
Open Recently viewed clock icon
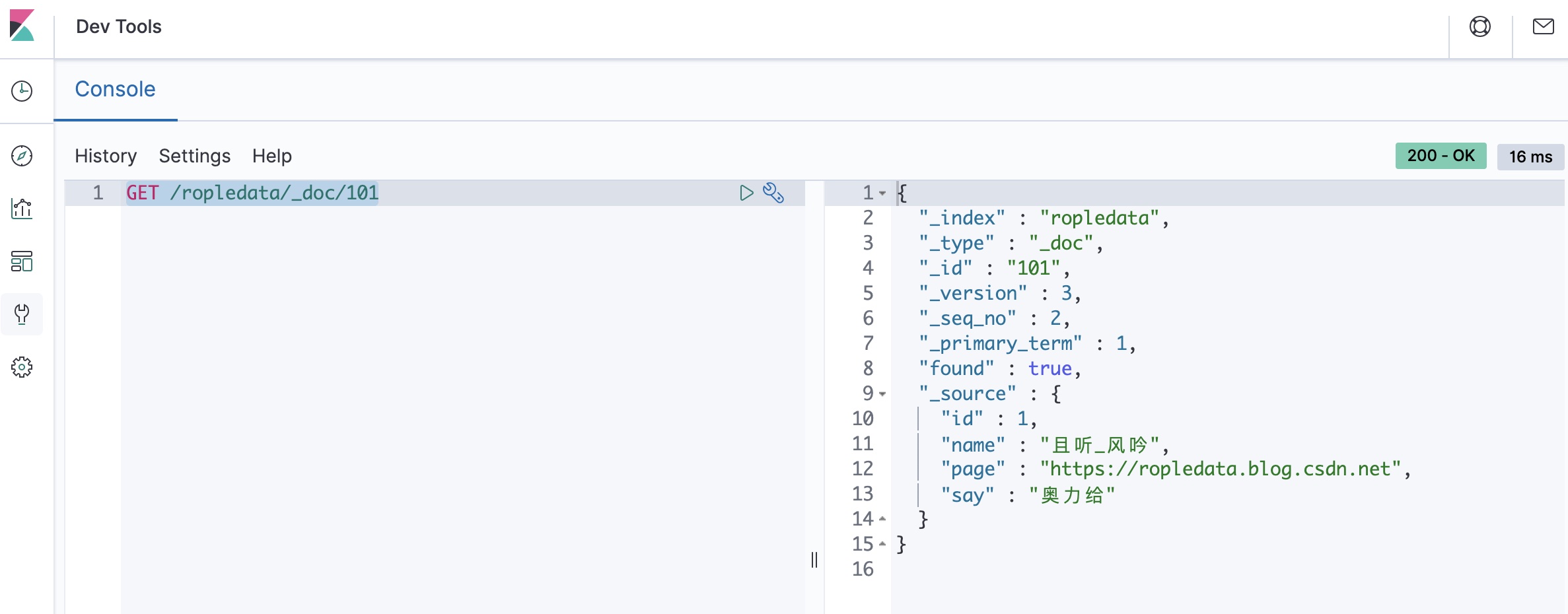pyautogui.click(x=22, y=91)
